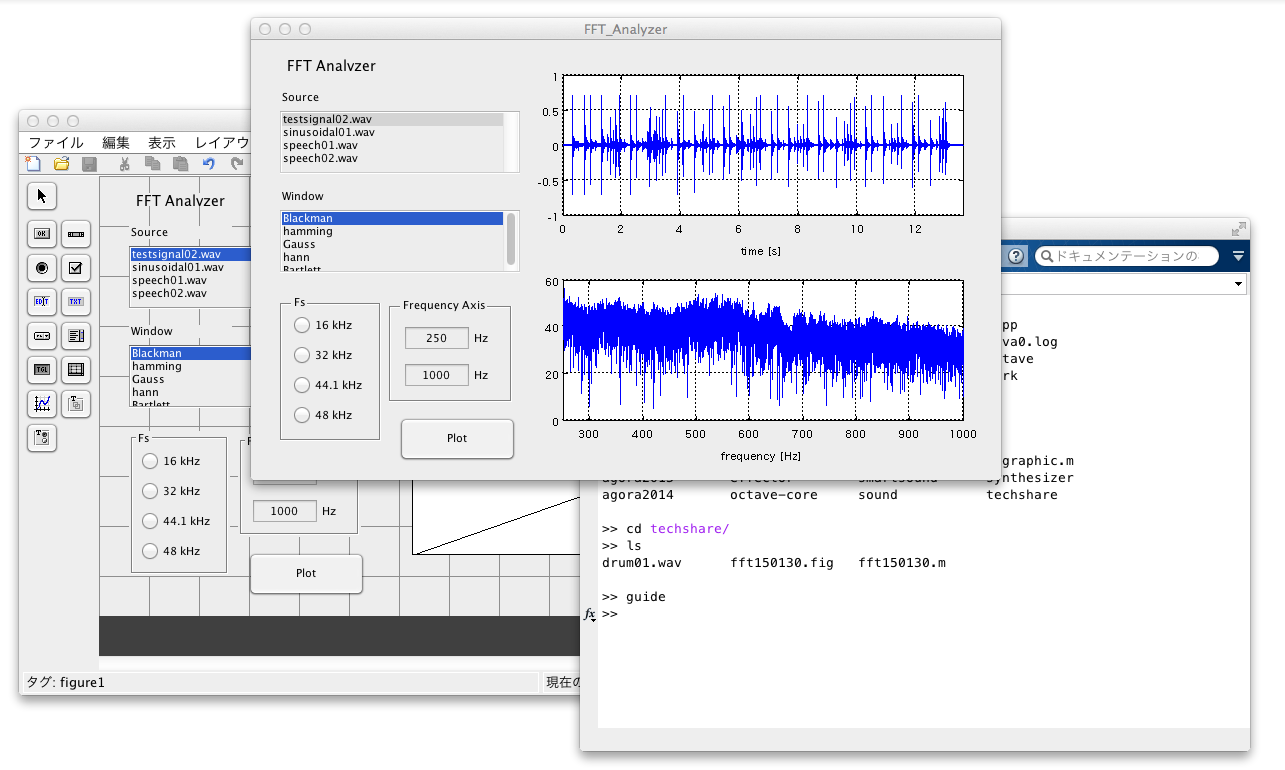Pick the Button Group component tool

(x=42, y=437)
